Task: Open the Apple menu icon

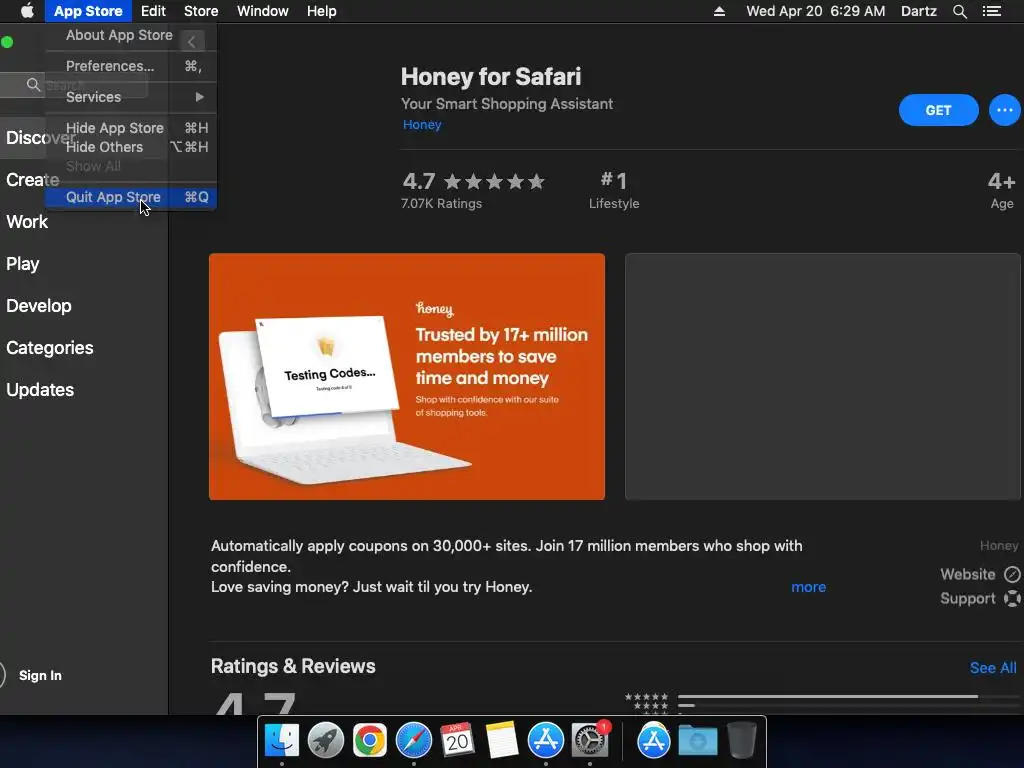Action: point(27,11)
